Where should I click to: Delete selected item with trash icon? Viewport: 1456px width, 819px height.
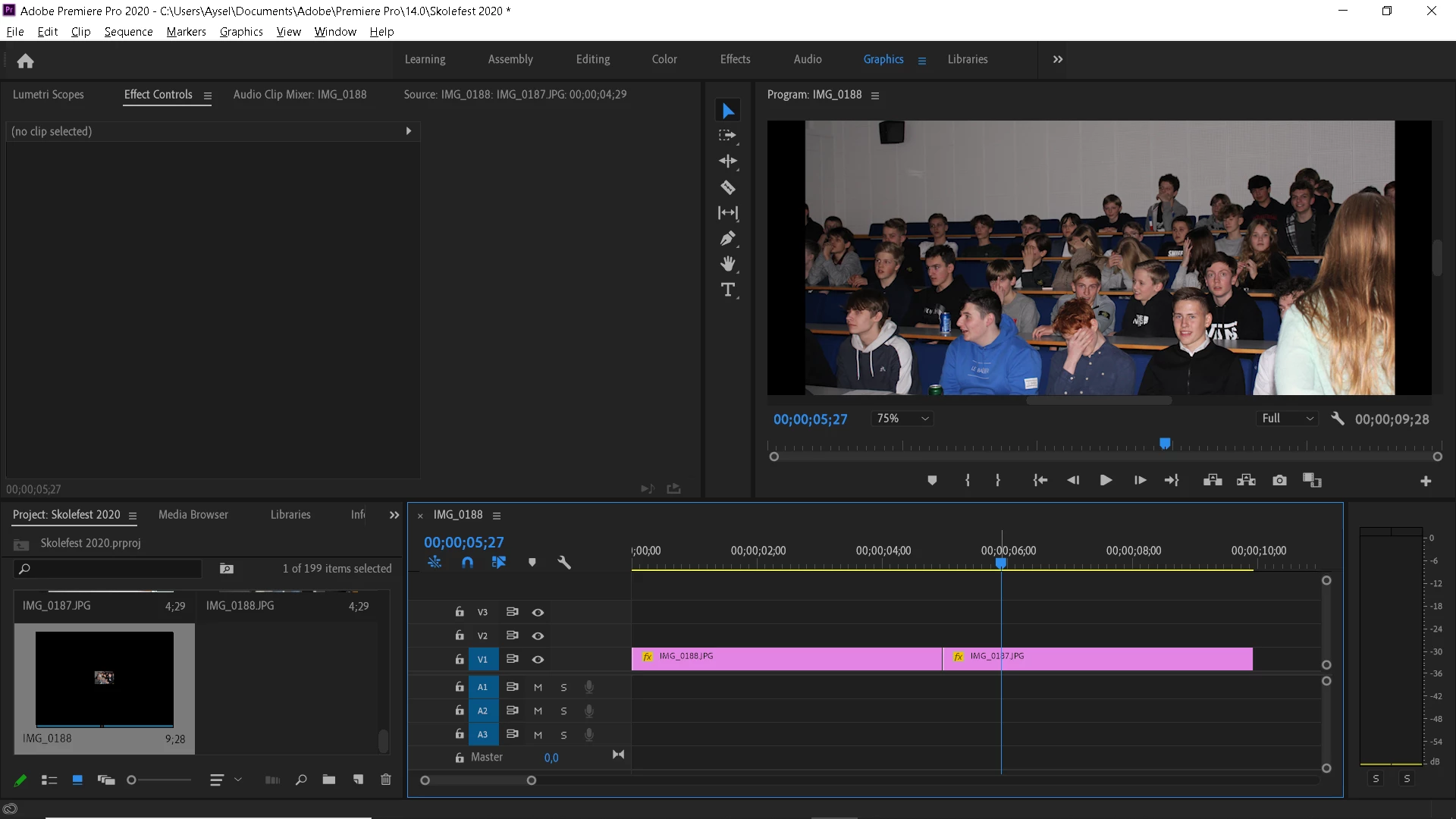coord(385,780)
